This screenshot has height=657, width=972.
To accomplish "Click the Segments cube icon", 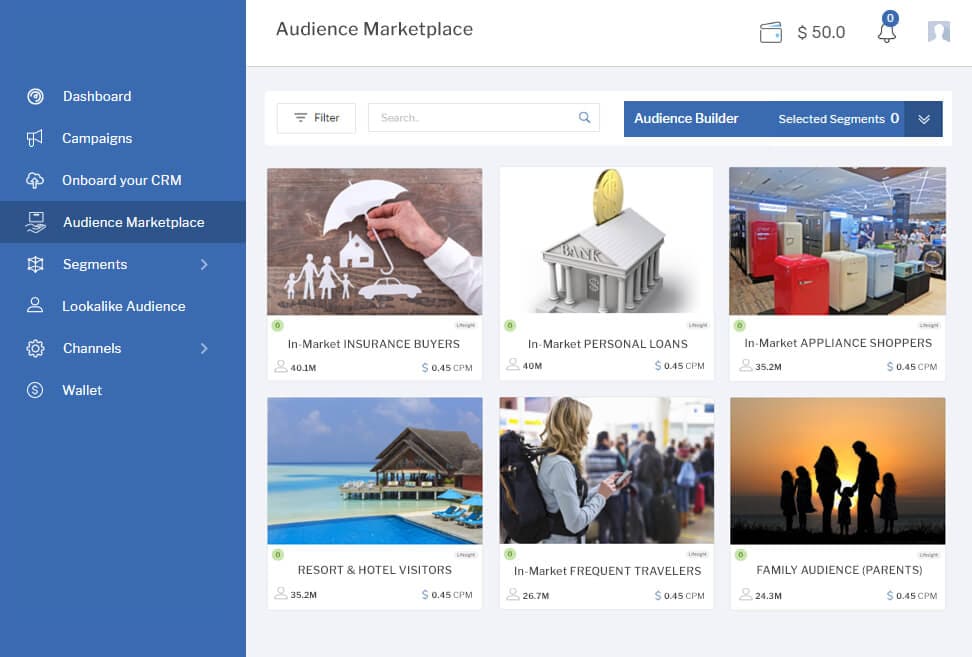I will pos(35,264).
